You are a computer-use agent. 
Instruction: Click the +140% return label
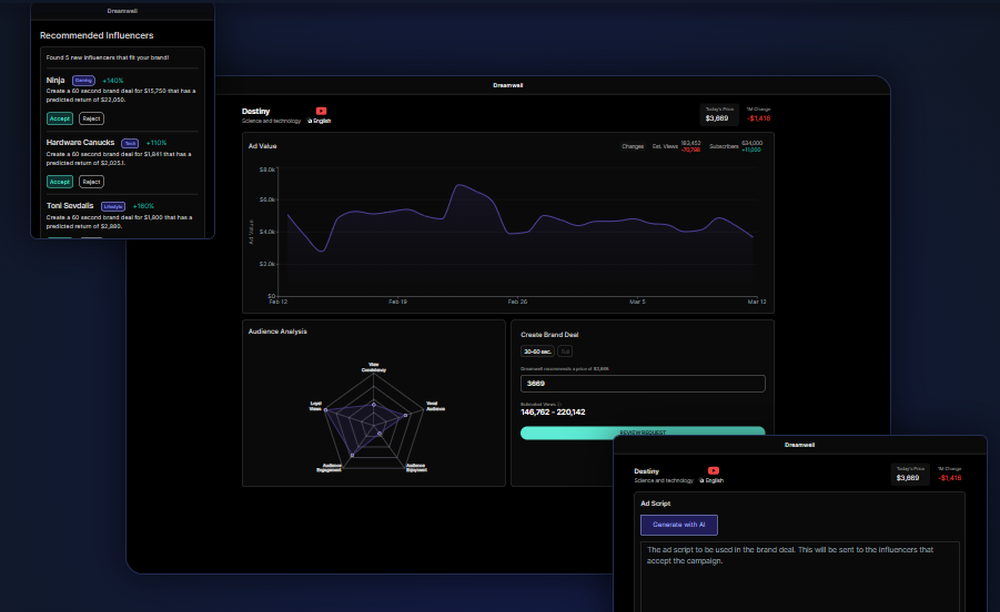click(113, 81)
